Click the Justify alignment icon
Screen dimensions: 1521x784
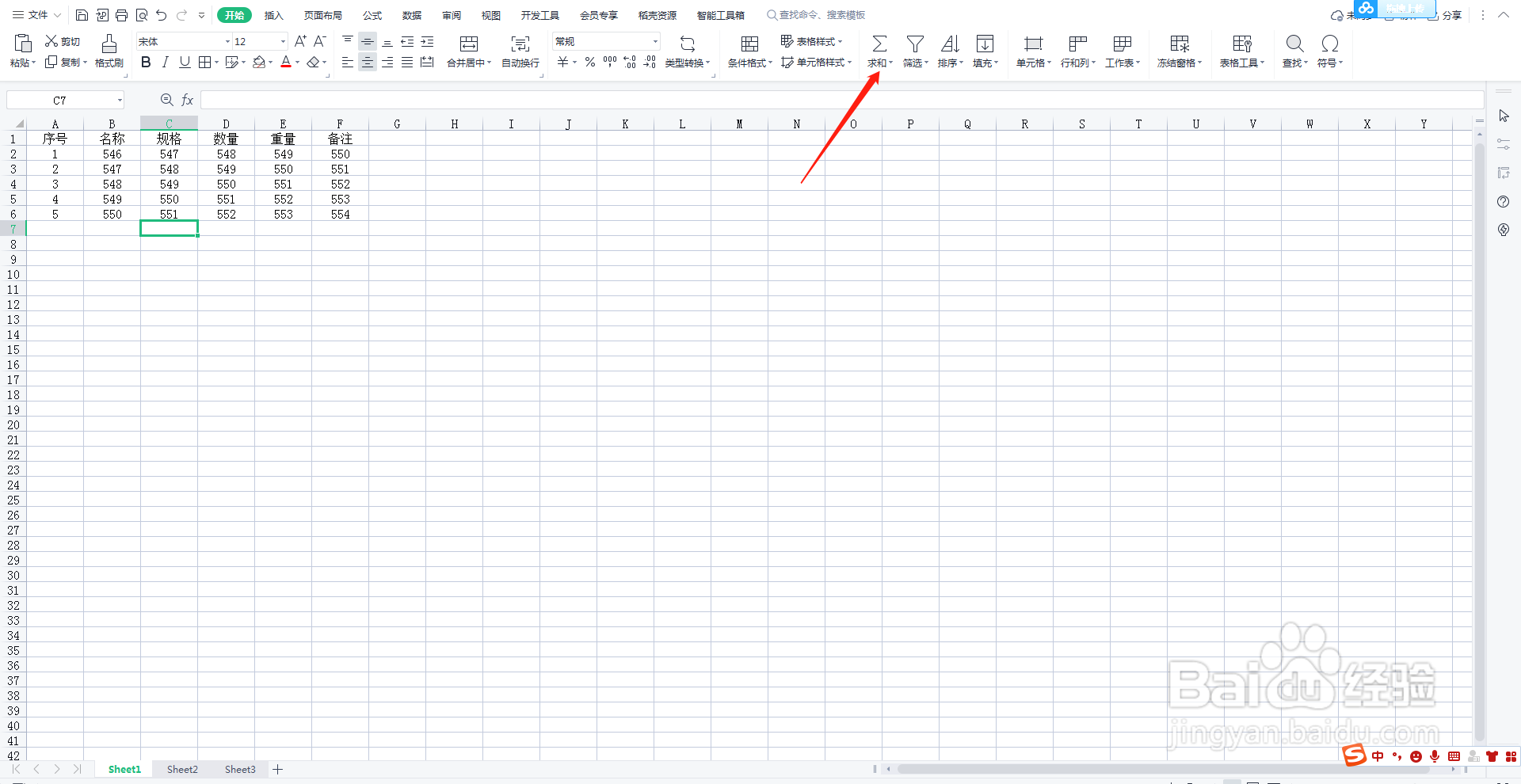[407, 62]
